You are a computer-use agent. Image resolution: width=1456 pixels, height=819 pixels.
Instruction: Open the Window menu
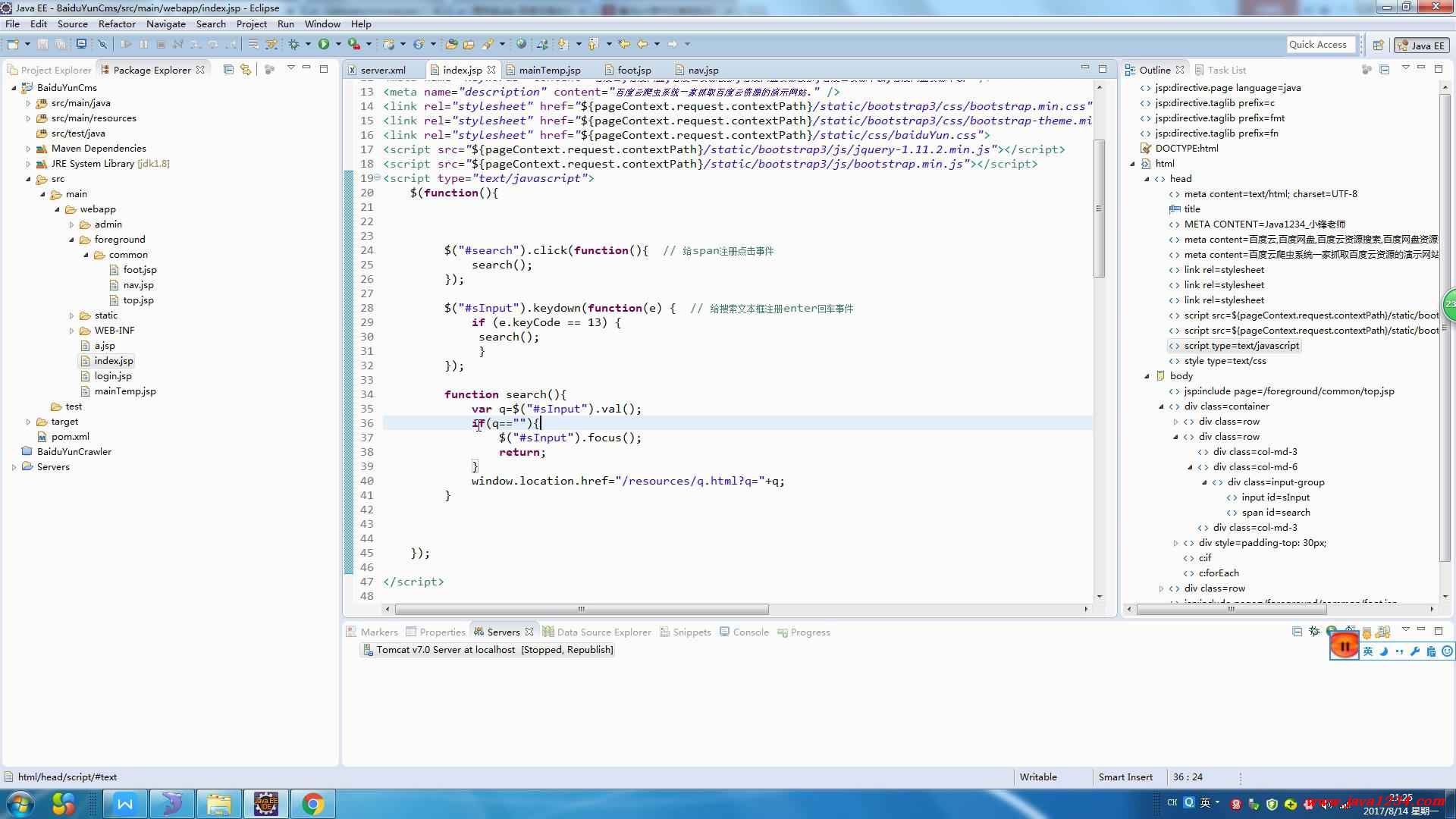click(322, 24)
